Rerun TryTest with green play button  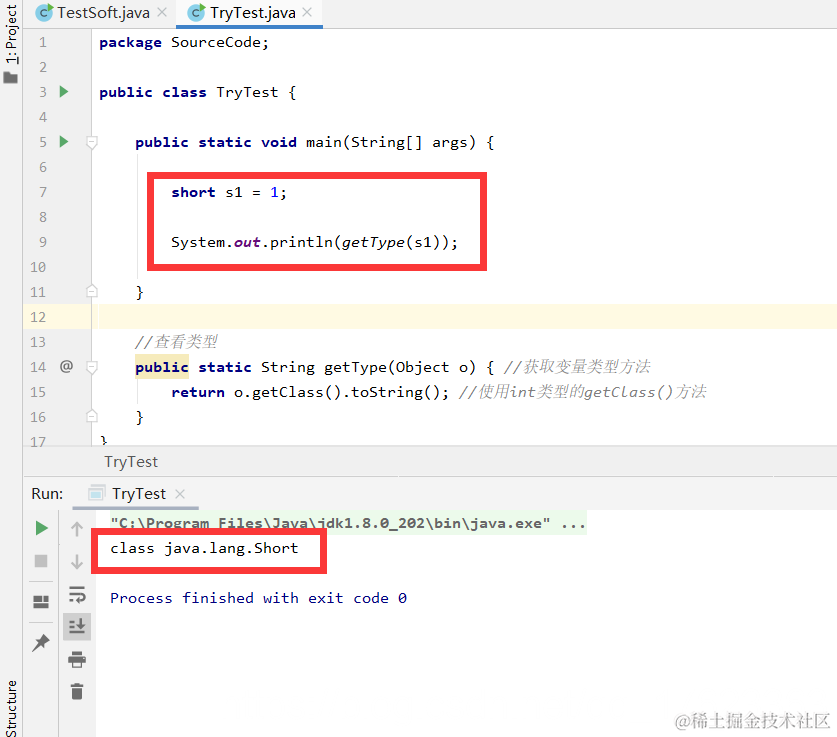click(x=41, y=528)
